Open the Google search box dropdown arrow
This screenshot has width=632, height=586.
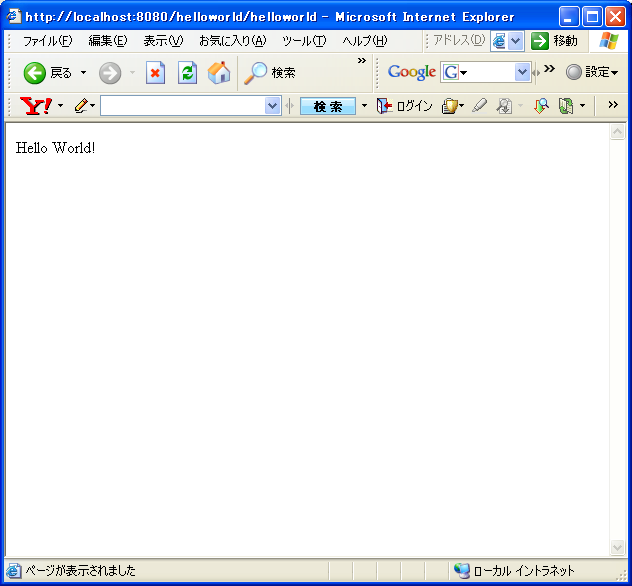click(522, 73)
